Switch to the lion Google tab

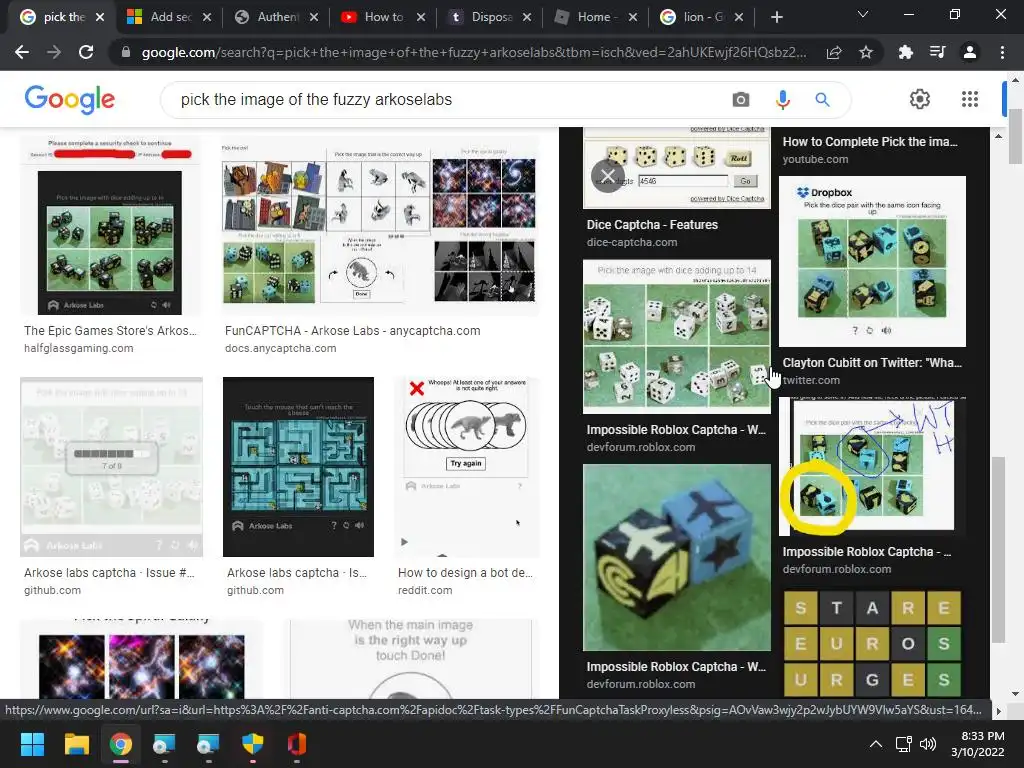(x=703, y=18)
